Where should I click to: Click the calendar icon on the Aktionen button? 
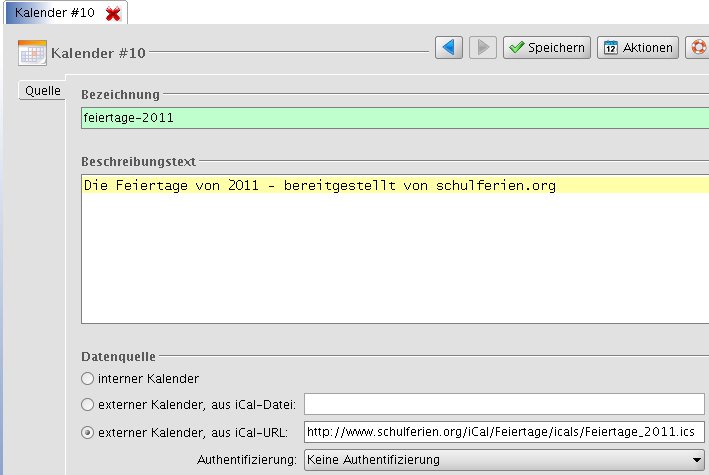tap(610, 47)
